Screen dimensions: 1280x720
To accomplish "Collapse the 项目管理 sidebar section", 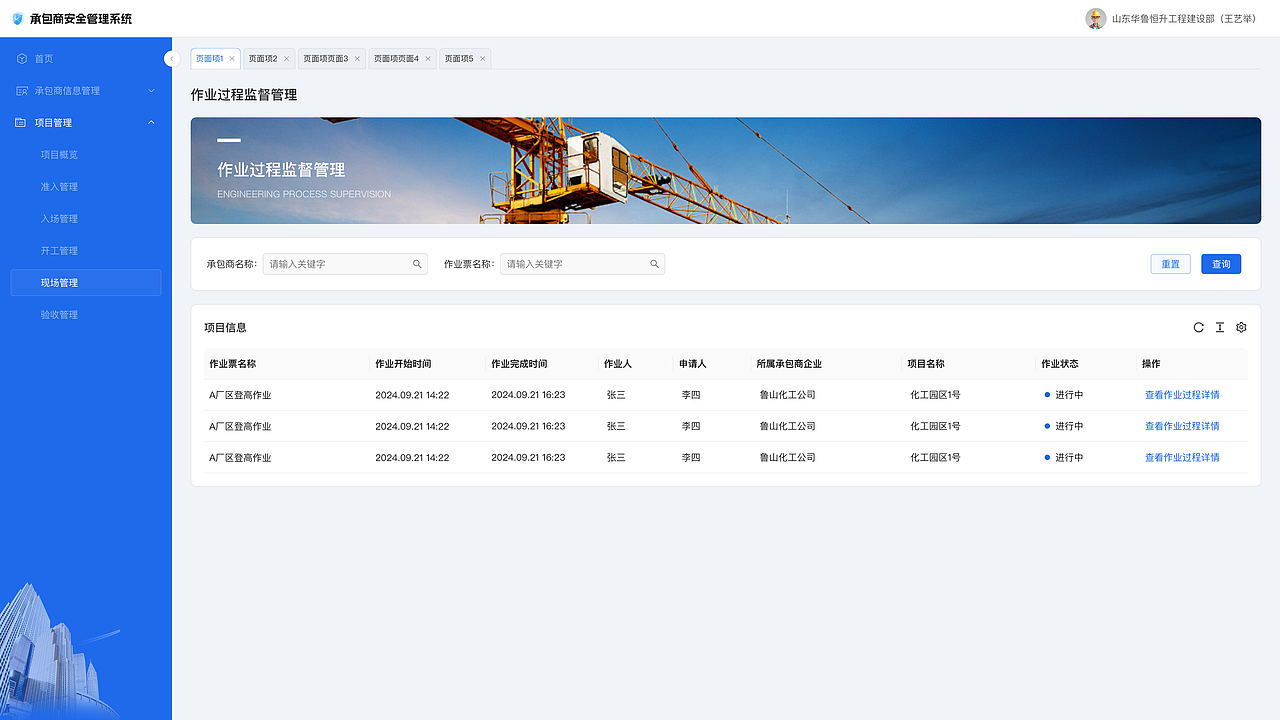I will (151, 122).
